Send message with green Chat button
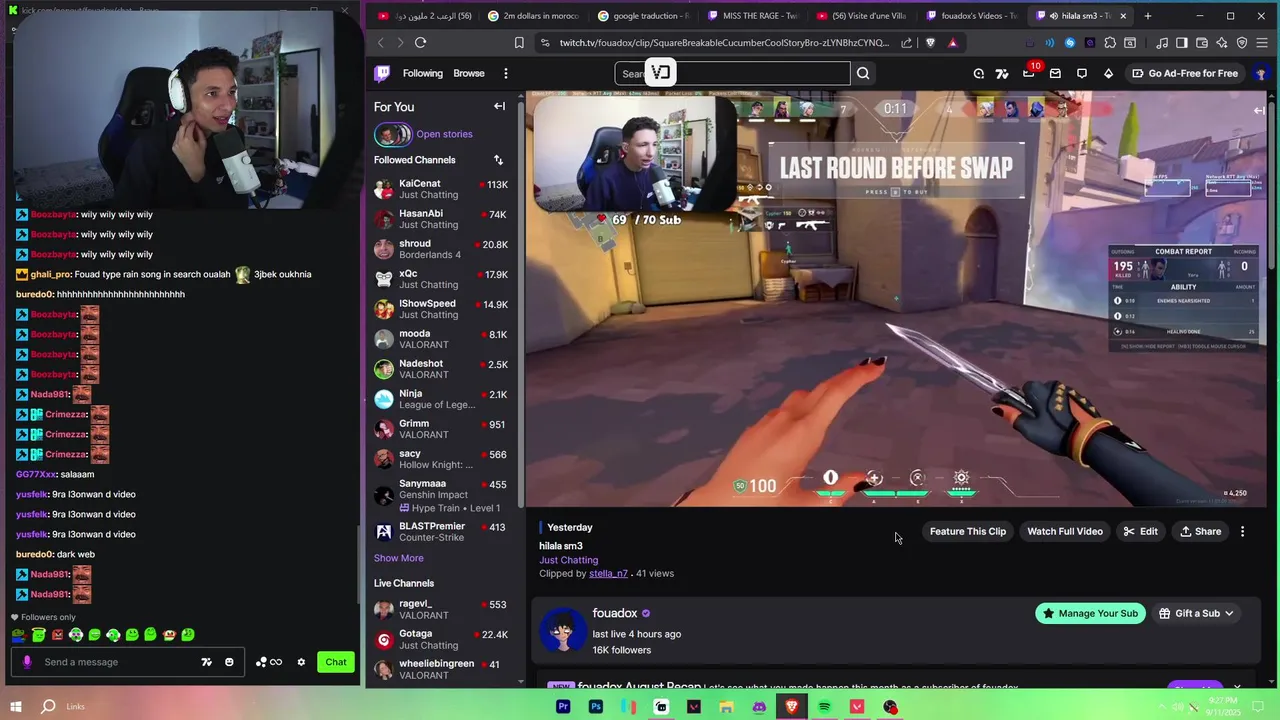The image size is (1280, 720). 336,662
